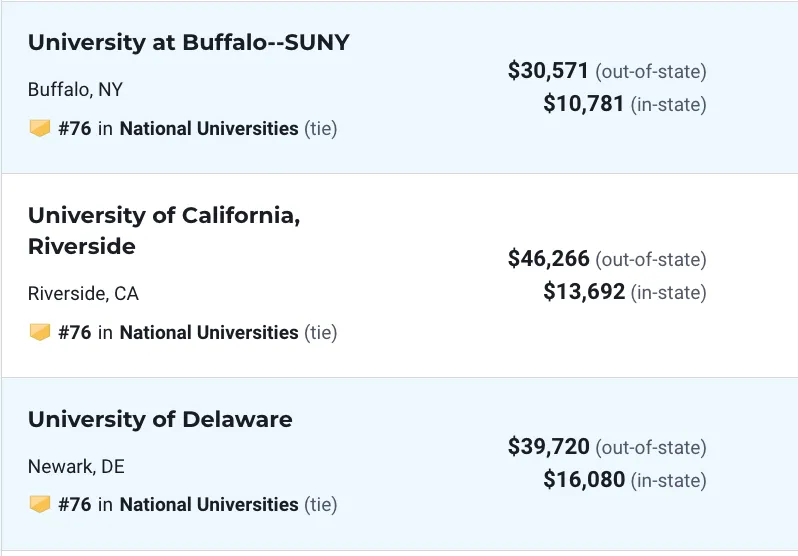Image resolution: width=798 pixels, height=556 pixels.
Task: Click Delaware's $39,720 out-of-state tuition
Action: pyautogui.click(x=548, y=446)
